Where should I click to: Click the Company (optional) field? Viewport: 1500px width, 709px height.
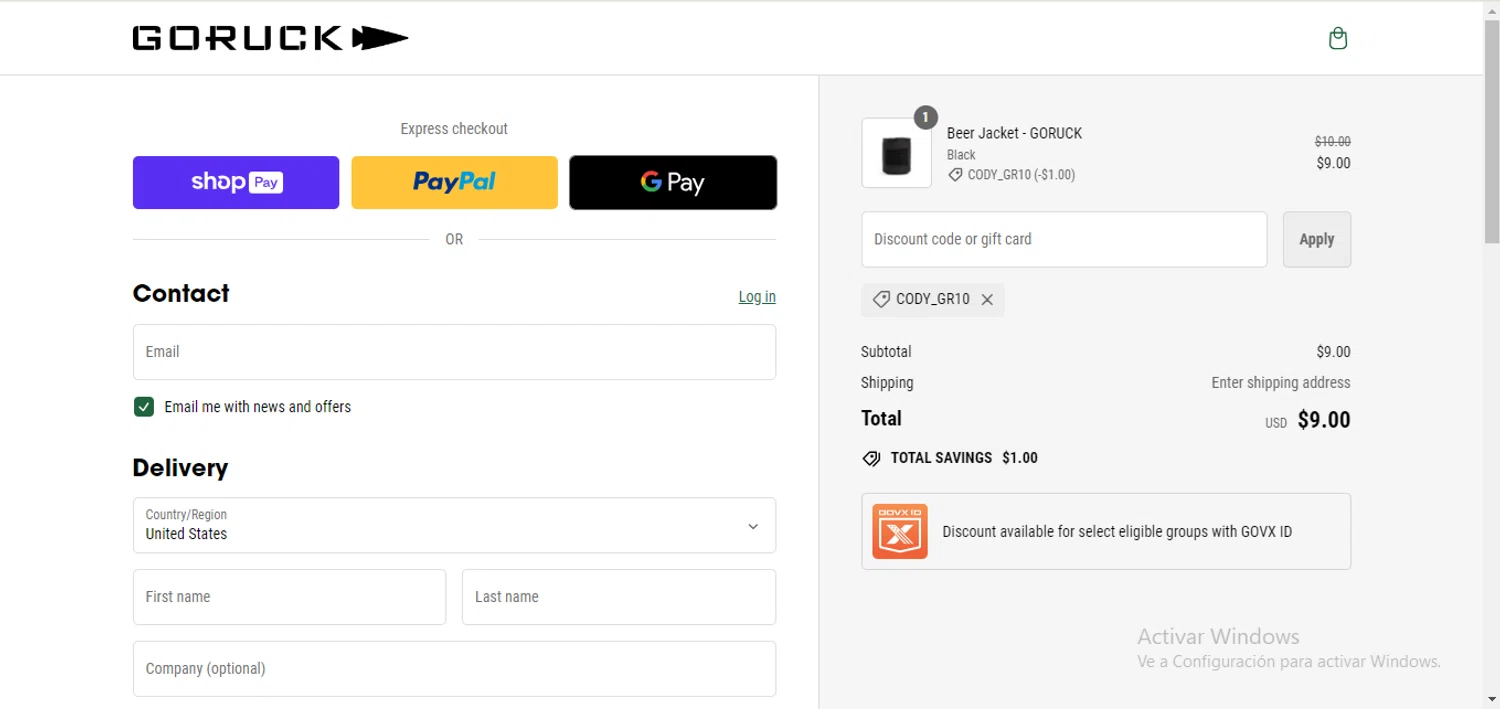(454, 668)
